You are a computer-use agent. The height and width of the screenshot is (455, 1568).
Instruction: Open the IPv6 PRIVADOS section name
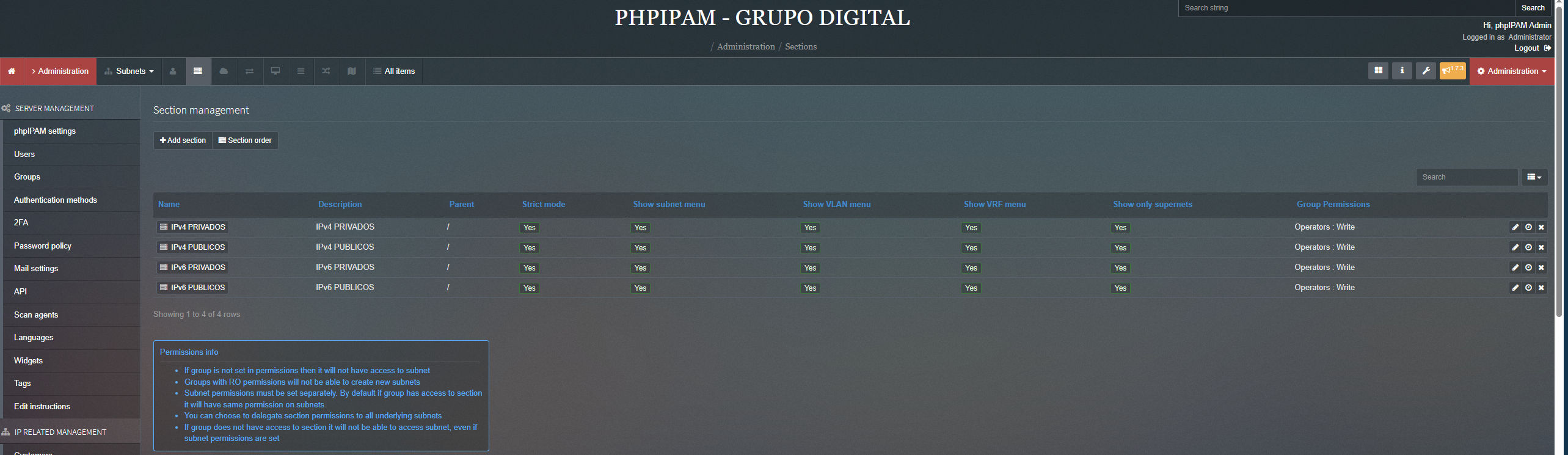(193, 268)
